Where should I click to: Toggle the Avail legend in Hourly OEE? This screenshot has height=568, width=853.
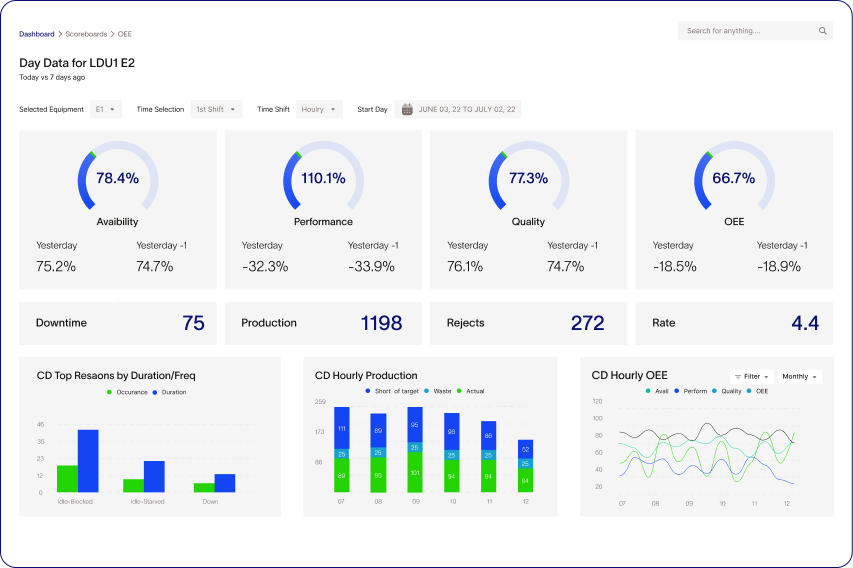[x=657, y=391]
